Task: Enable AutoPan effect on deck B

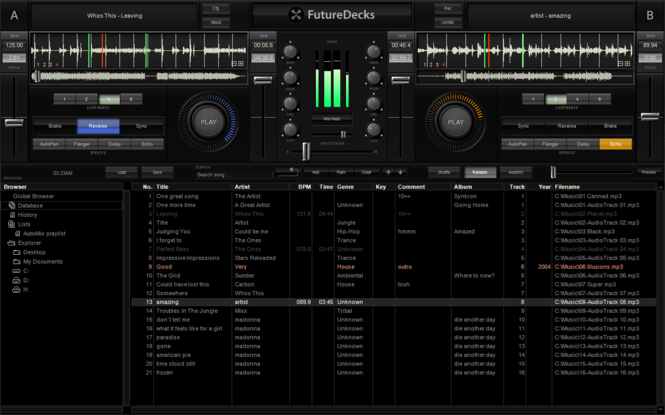Action: click(x=518, y=144)
